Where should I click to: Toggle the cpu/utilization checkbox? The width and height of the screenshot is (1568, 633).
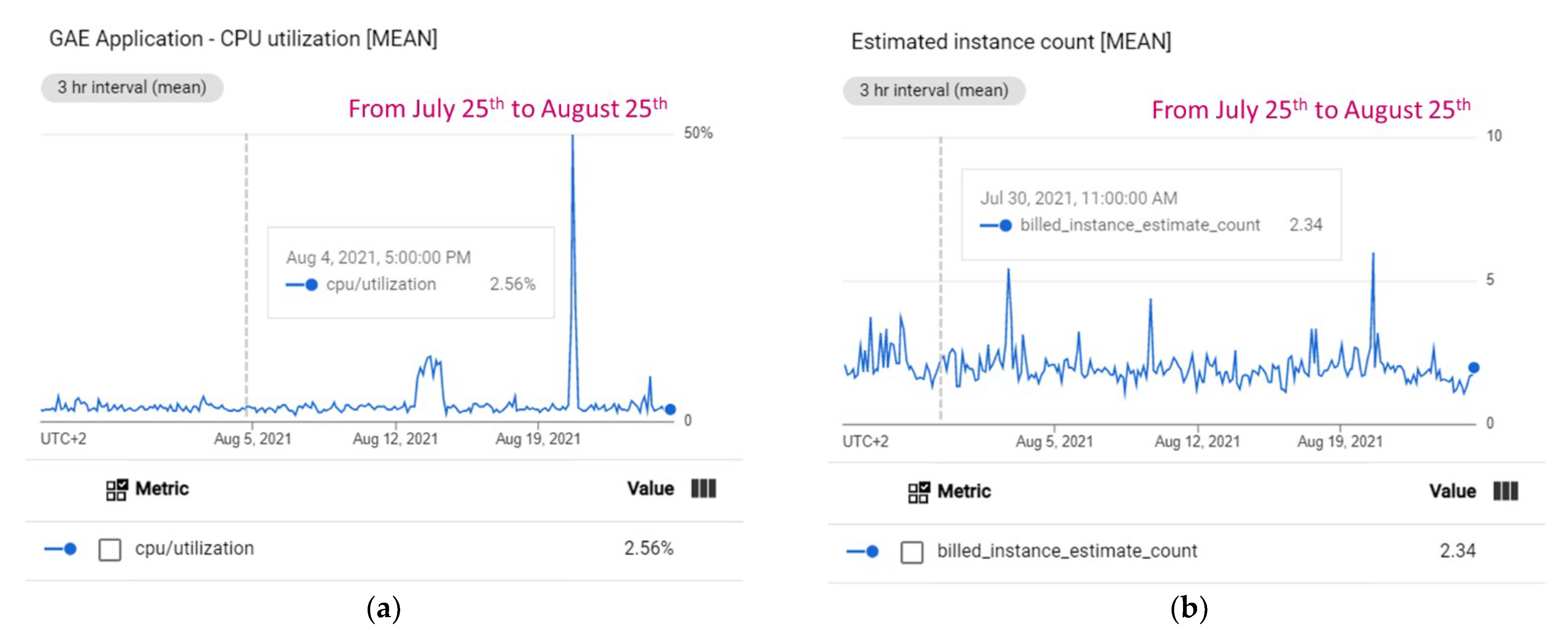click(110, 549)
